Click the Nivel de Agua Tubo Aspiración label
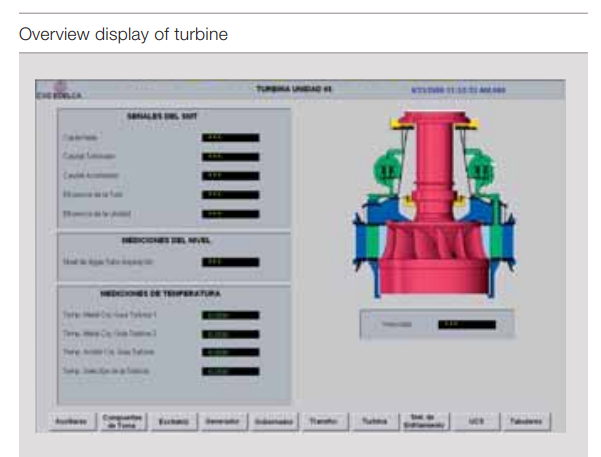The height and width of the screenshot is (457, 601). [108, 262]
